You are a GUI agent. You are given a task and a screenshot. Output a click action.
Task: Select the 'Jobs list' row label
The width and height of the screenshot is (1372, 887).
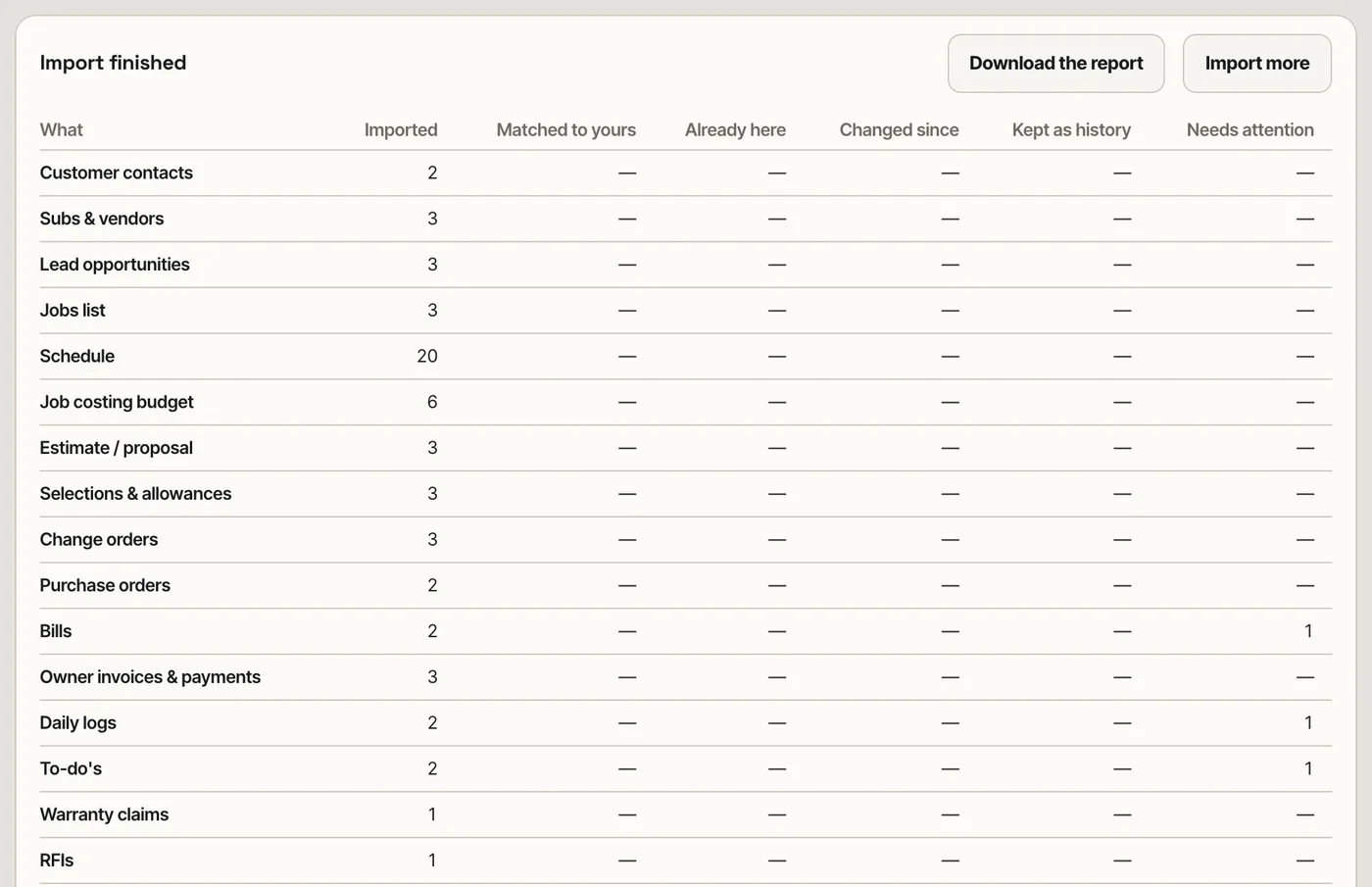tap(73, 311)
